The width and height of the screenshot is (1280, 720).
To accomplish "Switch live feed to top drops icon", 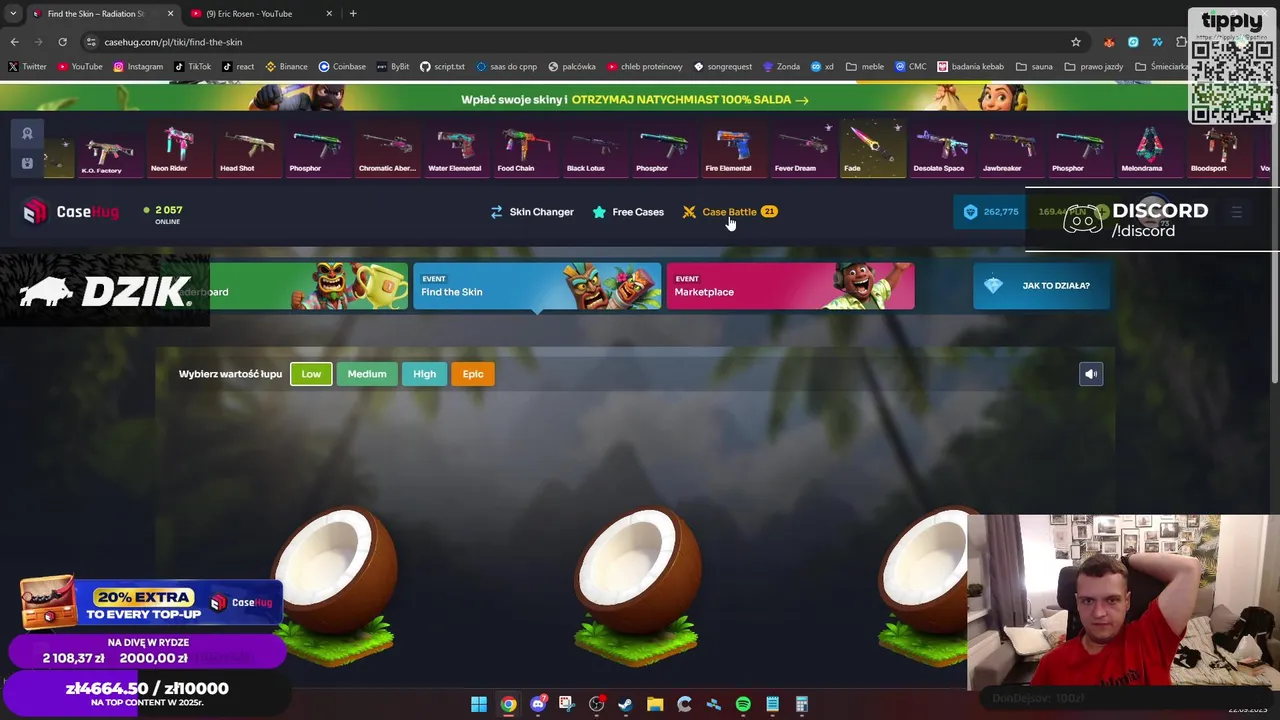I will tap(27, 133).
